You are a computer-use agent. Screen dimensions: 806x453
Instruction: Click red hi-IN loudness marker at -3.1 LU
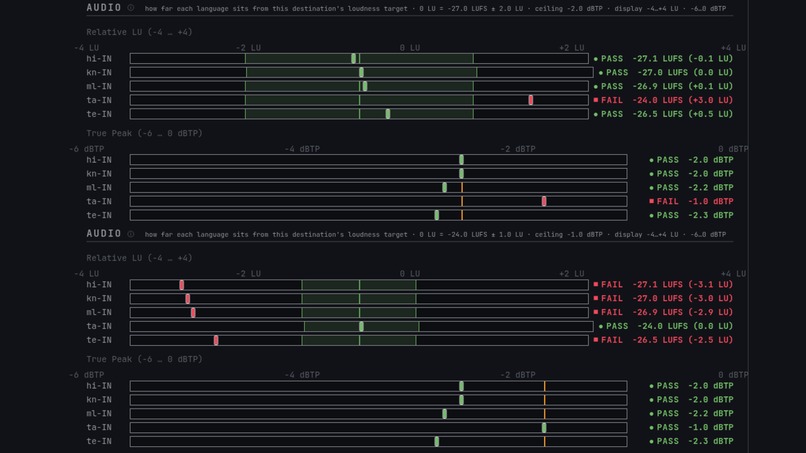tap(181, 285)
